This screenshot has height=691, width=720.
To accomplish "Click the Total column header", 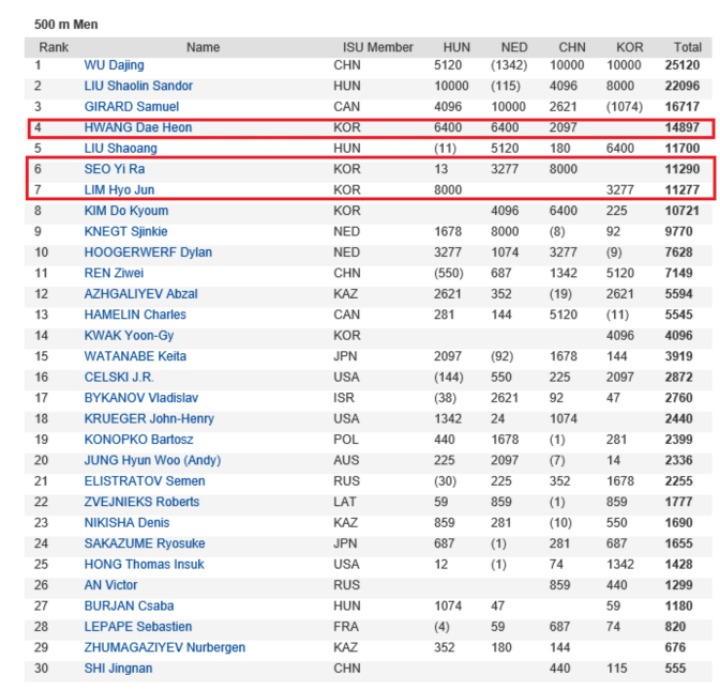I will click(687, 47).
